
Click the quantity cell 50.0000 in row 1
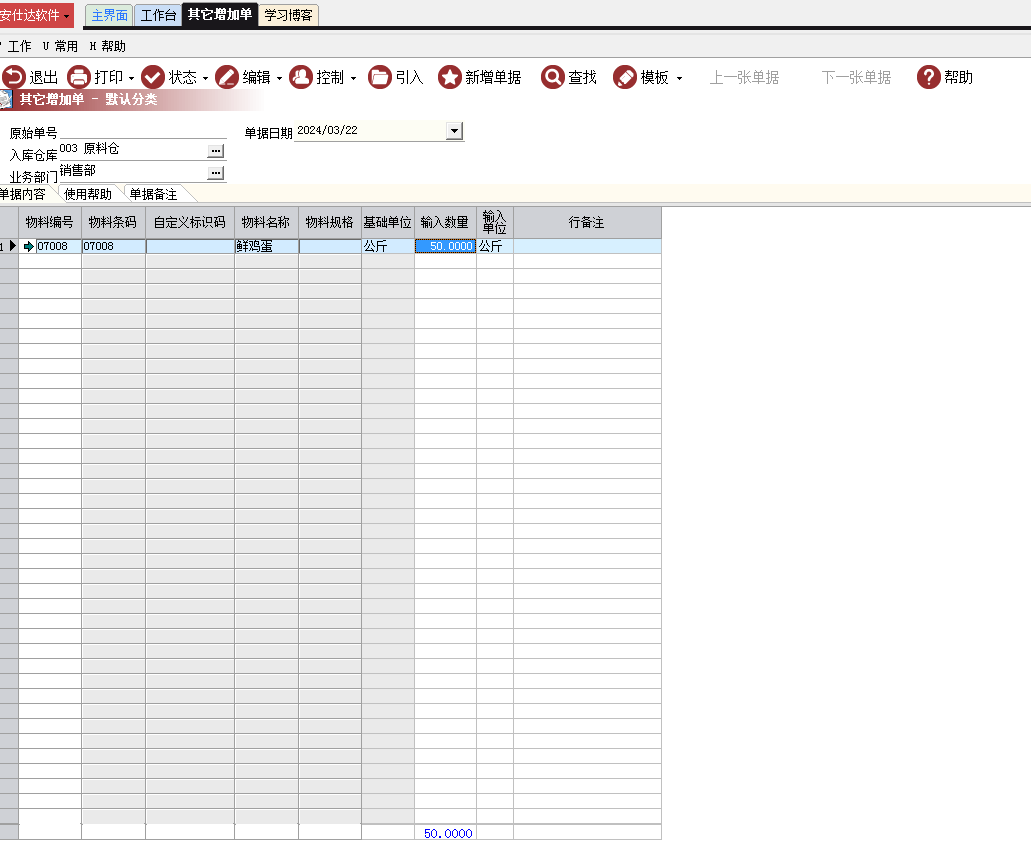[x=444, y=247]
